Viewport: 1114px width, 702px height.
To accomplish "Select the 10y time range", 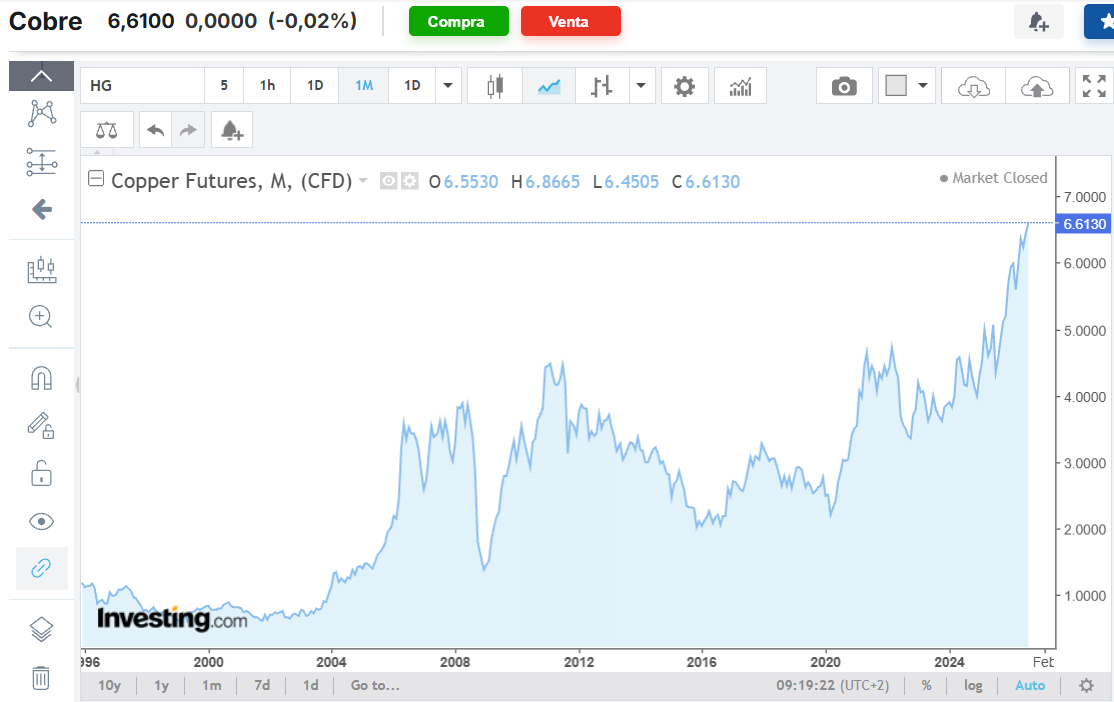I will coord(109,686).
